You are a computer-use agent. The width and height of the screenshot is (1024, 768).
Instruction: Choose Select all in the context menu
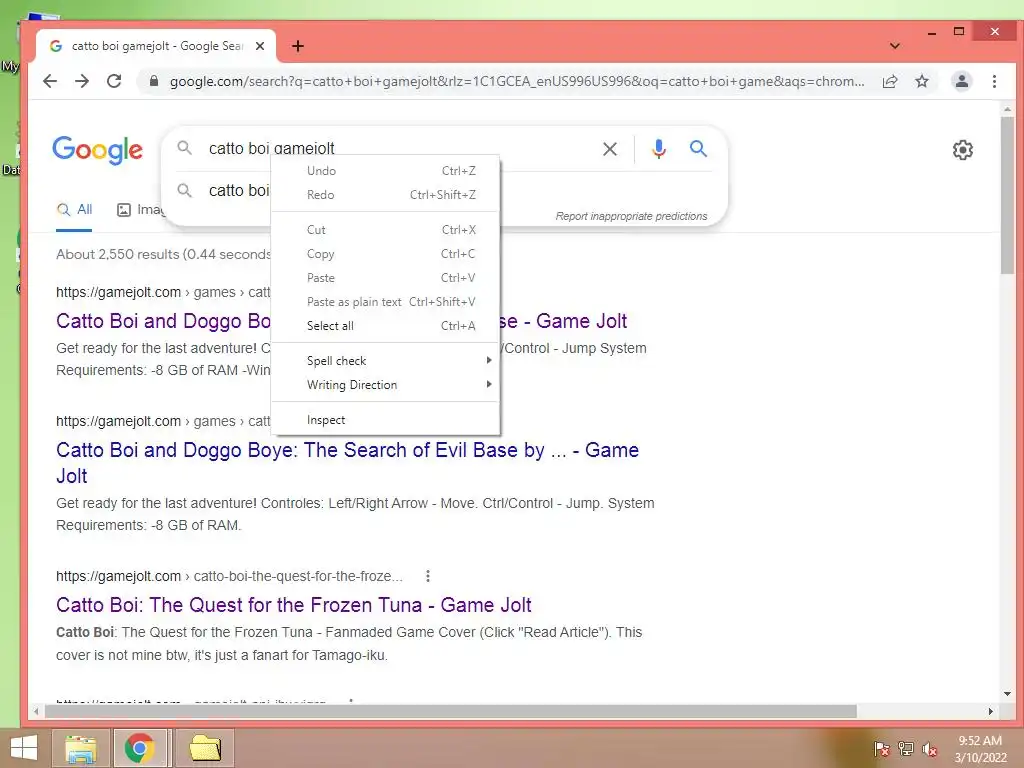point(385,326)
